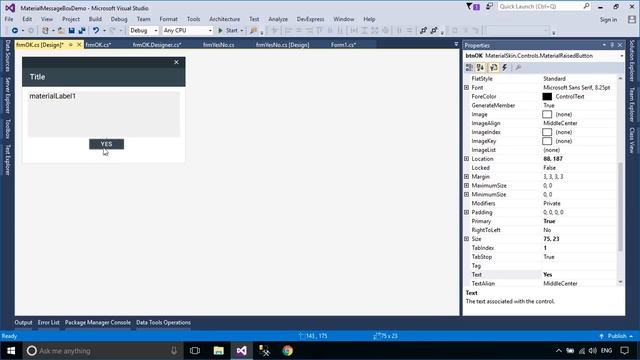Click the Open File folder icon
Viewport: 640px width, 360px height.
point(61,31)
